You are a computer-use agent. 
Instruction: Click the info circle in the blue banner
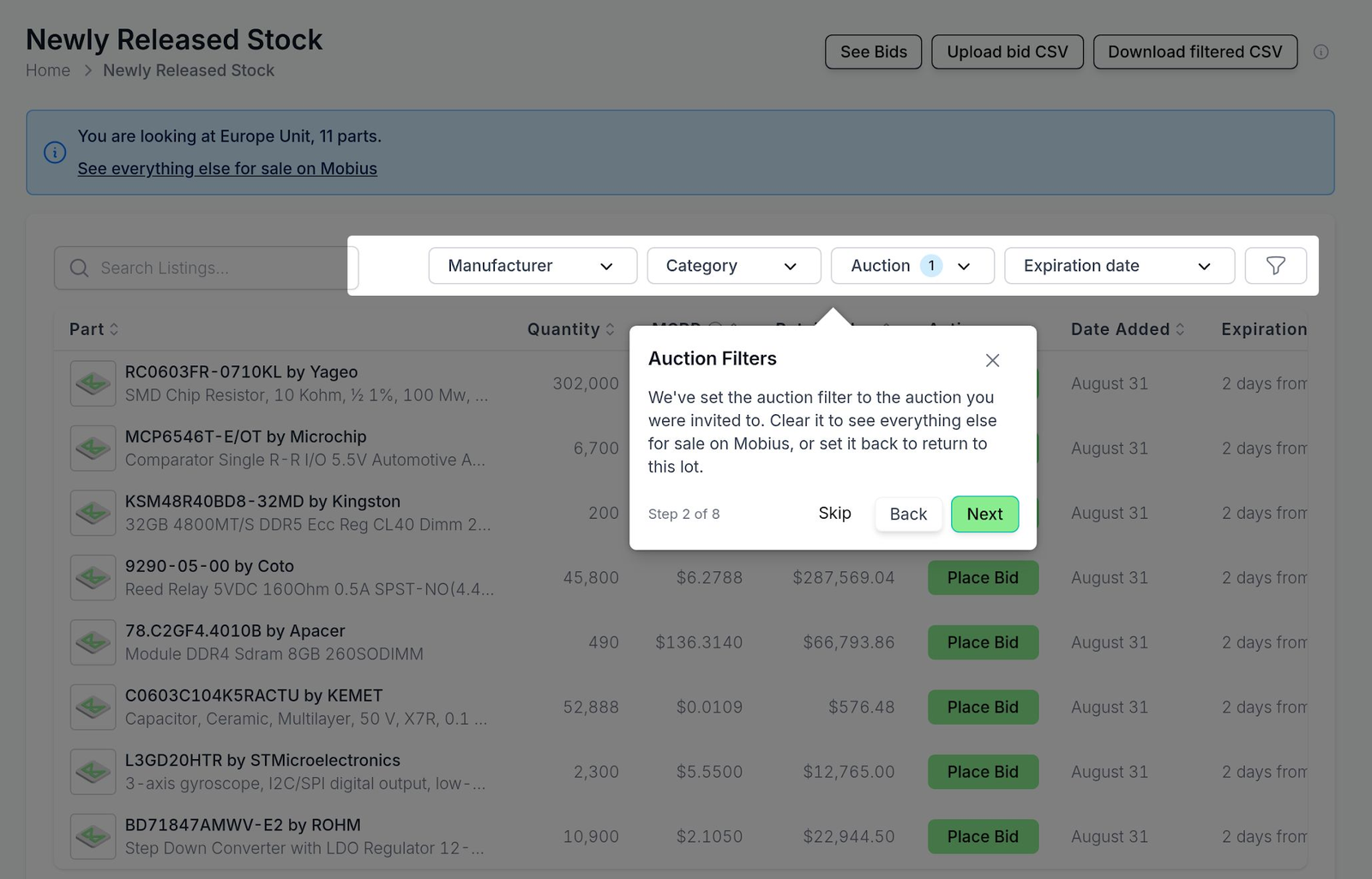pos(55,153)
